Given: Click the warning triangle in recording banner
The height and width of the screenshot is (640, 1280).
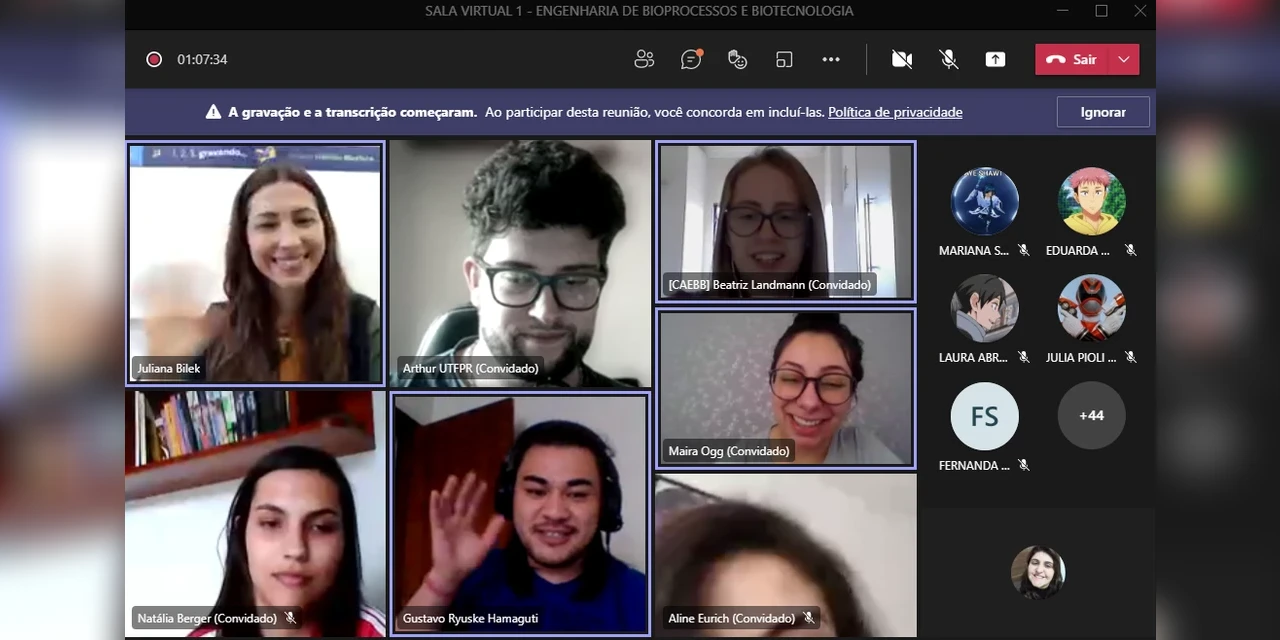Looking at the screenshot, I should click(213, 112).
